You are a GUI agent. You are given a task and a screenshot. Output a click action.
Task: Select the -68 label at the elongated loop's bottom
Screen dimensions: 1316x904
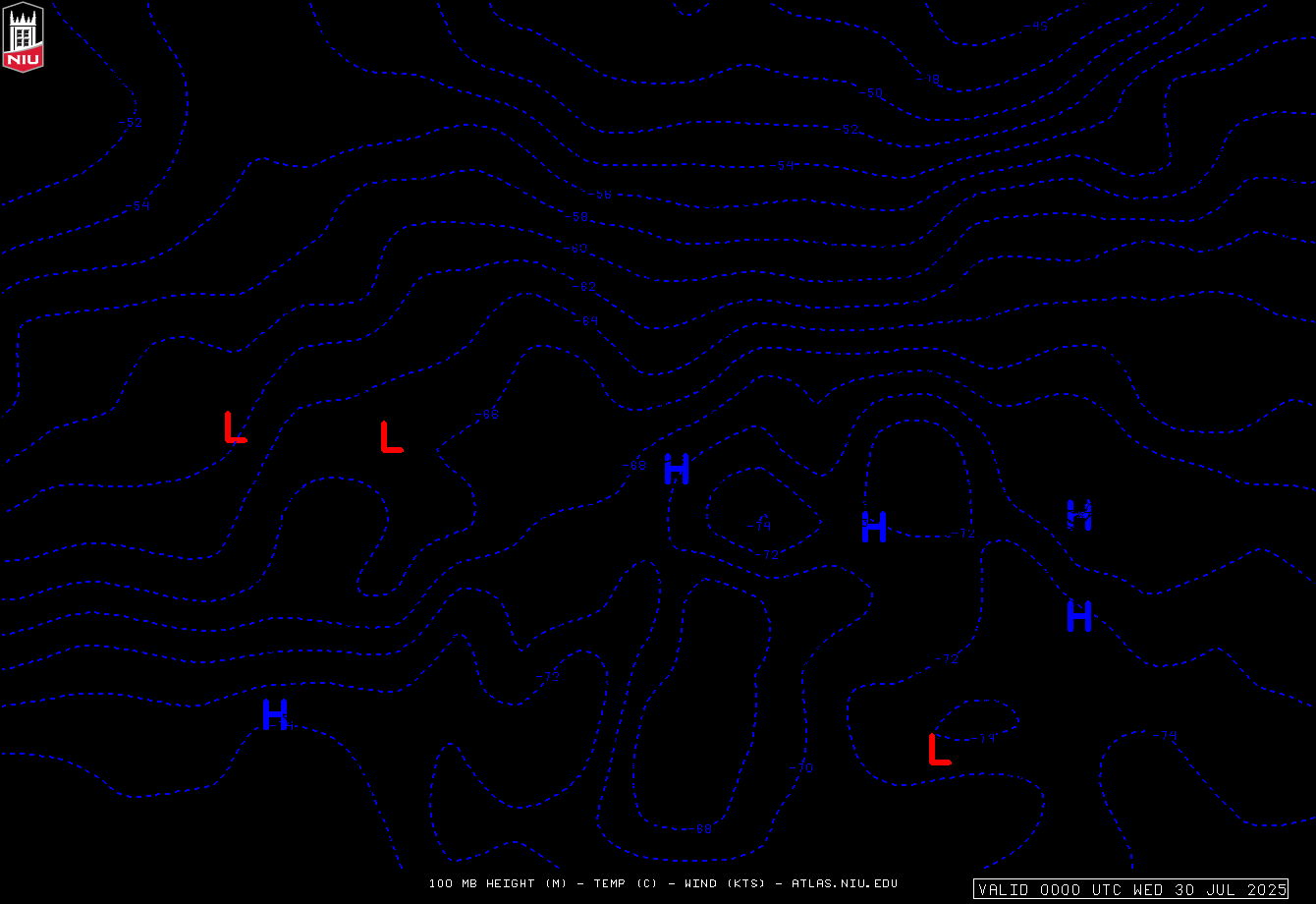click(x=700, y=829)
